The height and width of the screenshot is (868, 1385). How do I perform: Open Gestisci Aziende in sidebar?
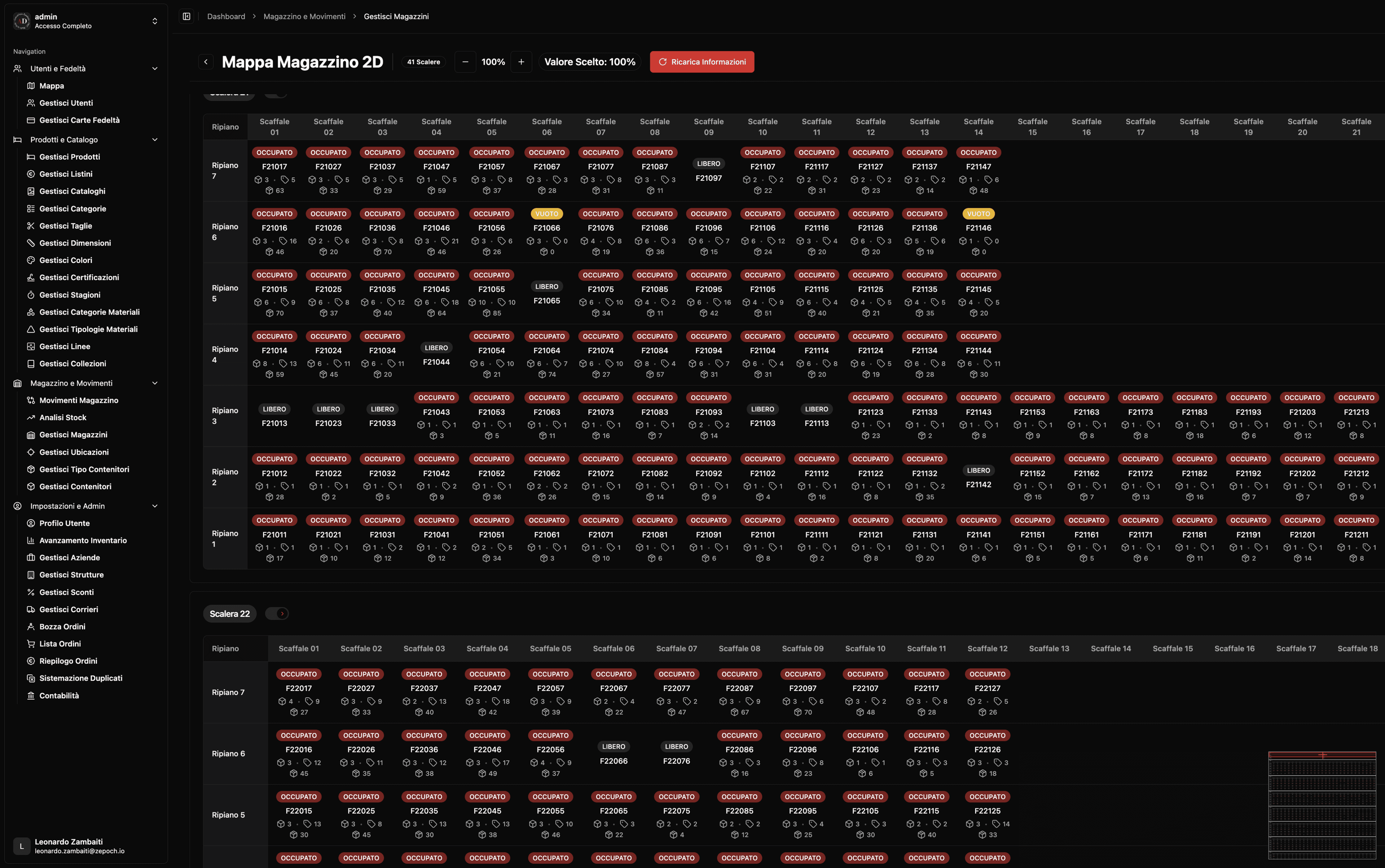(x=70, y=558)
